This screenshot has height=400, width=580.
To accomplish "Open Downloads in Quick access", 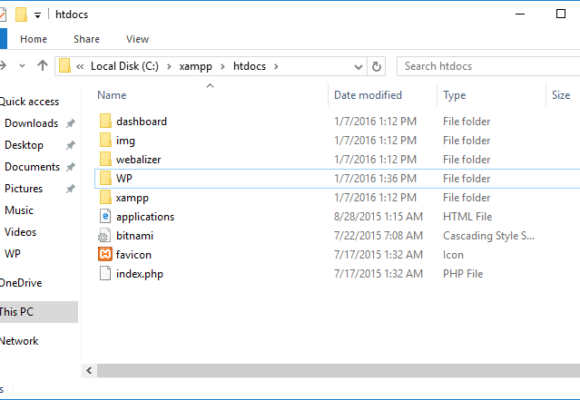I will click(31, 123).
